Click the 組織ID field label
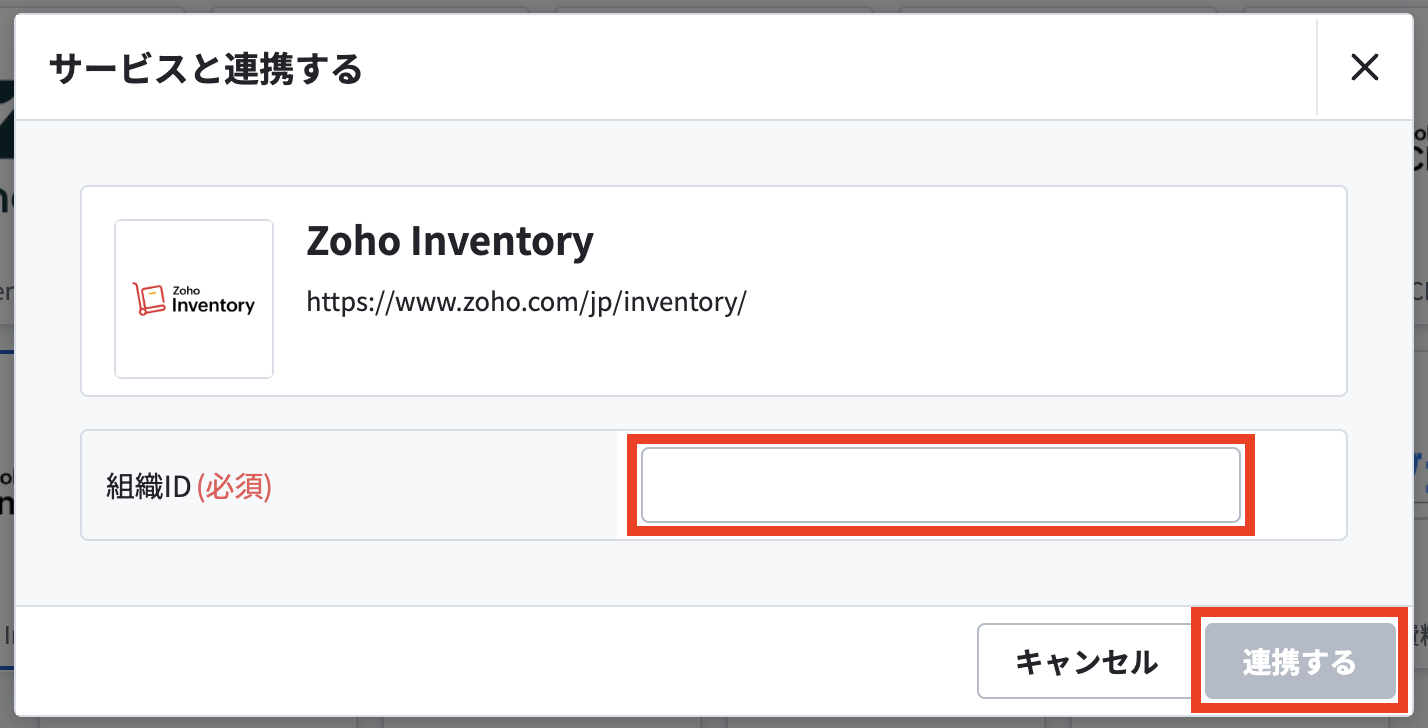Viewport: 1428px width, 728px height. point(148,487)
